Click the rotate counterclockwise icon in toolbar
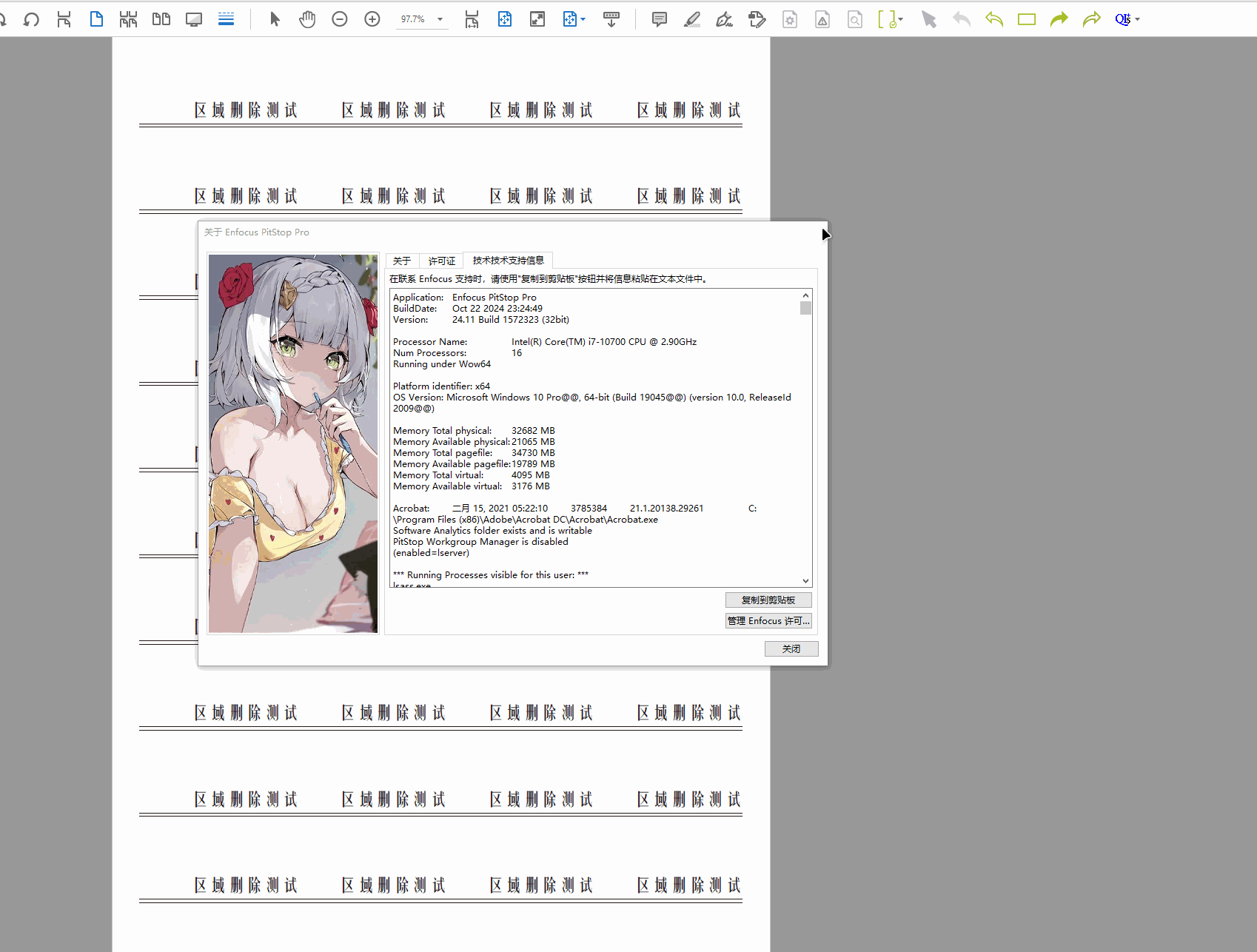1257x952 pixels. click(x=31, y=19)
